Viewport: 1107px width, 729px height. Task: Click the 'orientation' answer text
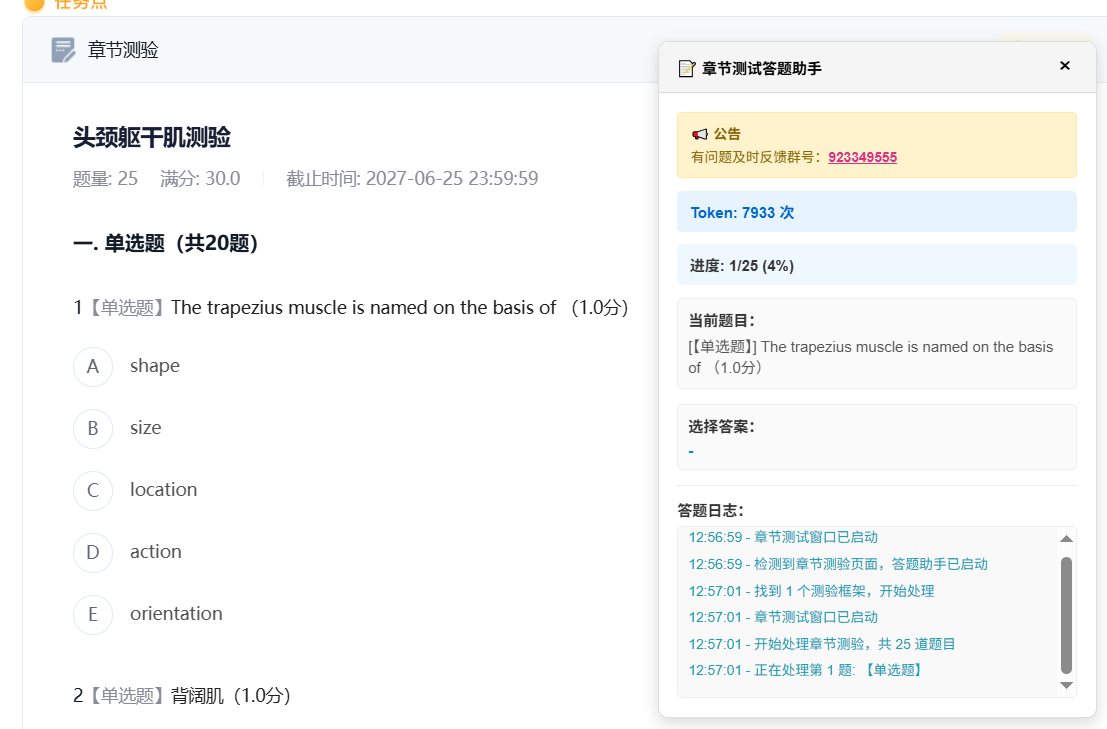pyautogui.click(x=176, y=614)
